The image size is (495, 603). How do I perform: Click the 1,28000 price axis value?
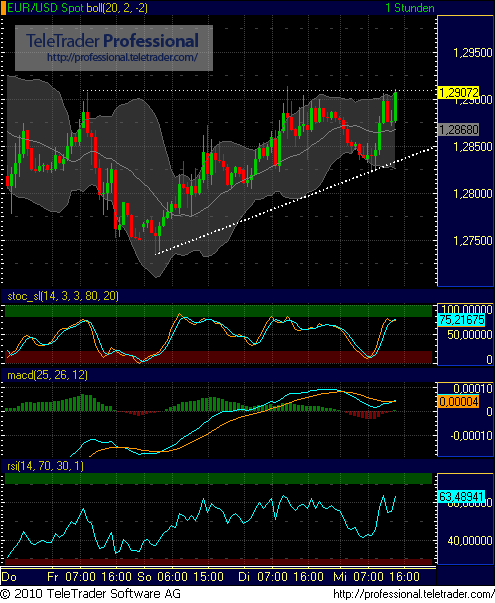click(473, 193)
